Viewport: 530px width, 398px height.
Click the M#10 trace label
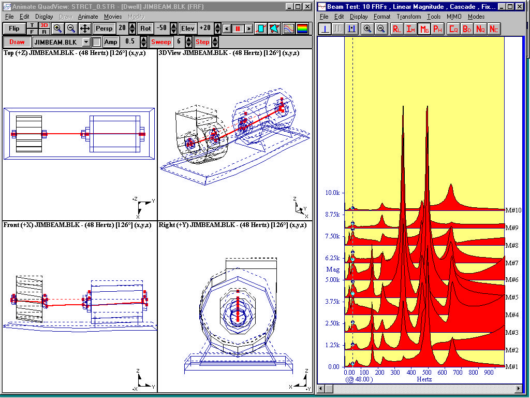(x=513, y=210)
